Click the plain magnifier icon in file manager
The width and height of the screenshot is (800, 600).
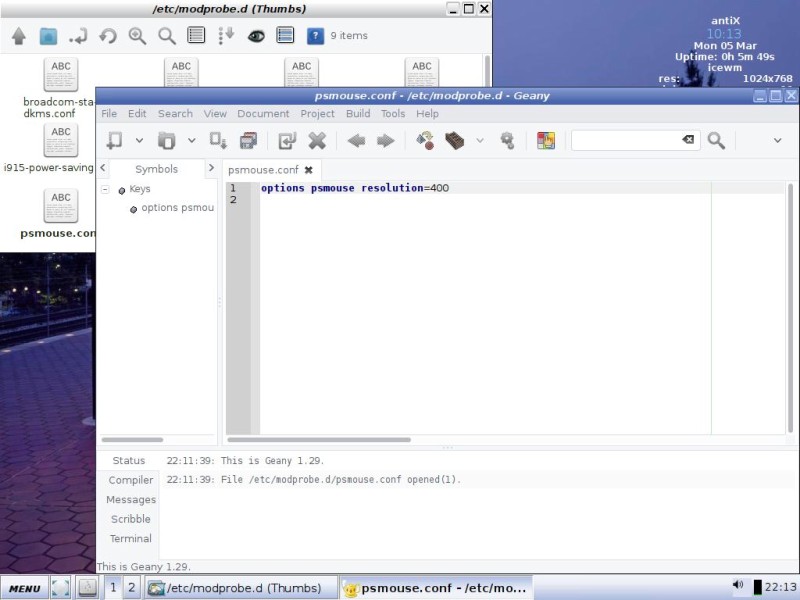point(167,36)
